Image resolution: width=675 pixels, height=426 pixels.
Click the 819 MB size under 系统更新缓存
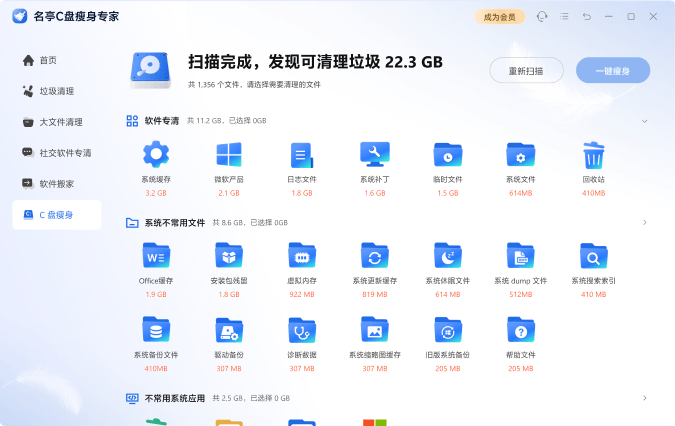coord(375,295)
